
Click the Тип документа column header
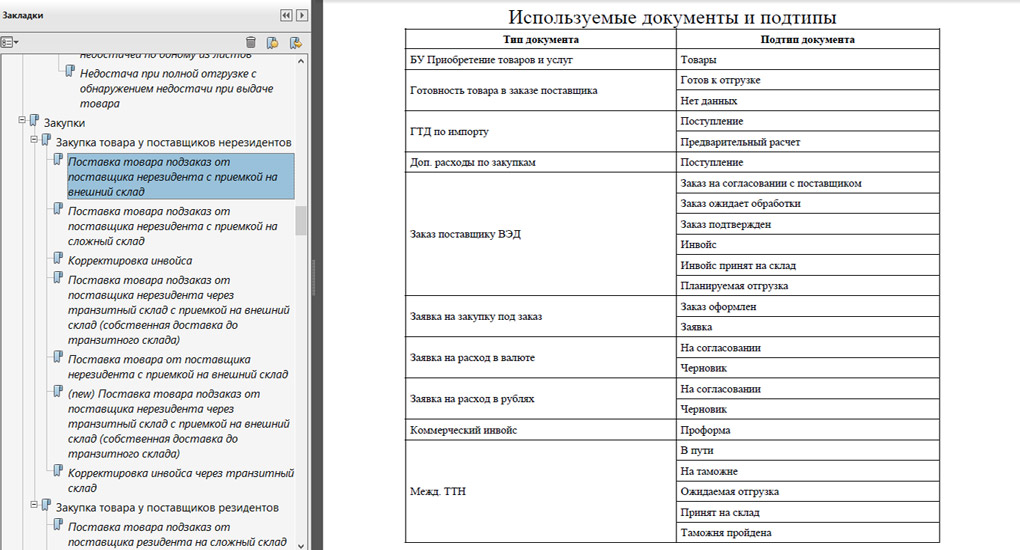(x=541, y=39)
